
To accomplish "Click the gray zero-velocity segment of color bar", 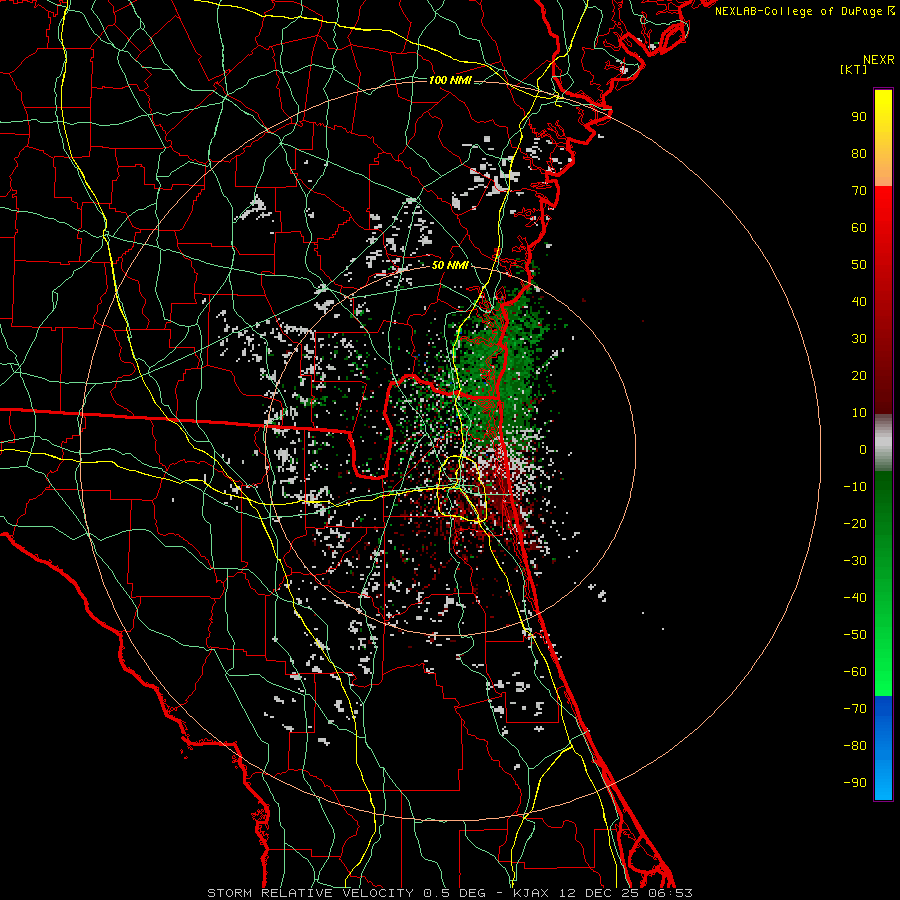I will tap(883, 443).
